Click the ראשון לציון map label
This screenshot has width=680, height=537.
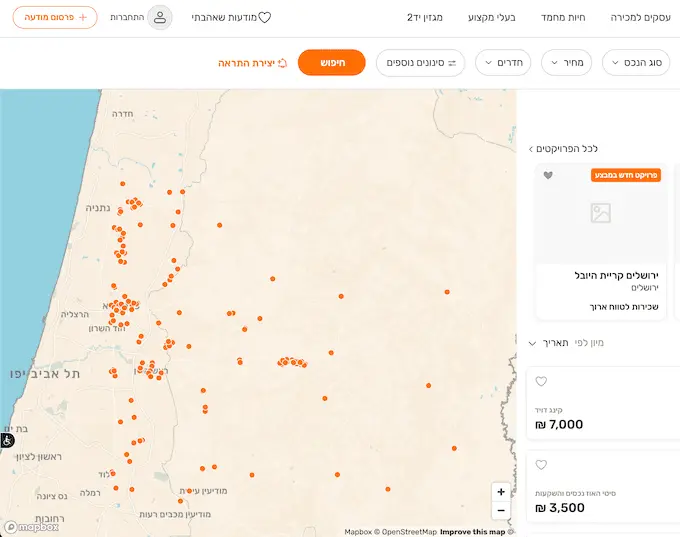[x=39, y=457]
